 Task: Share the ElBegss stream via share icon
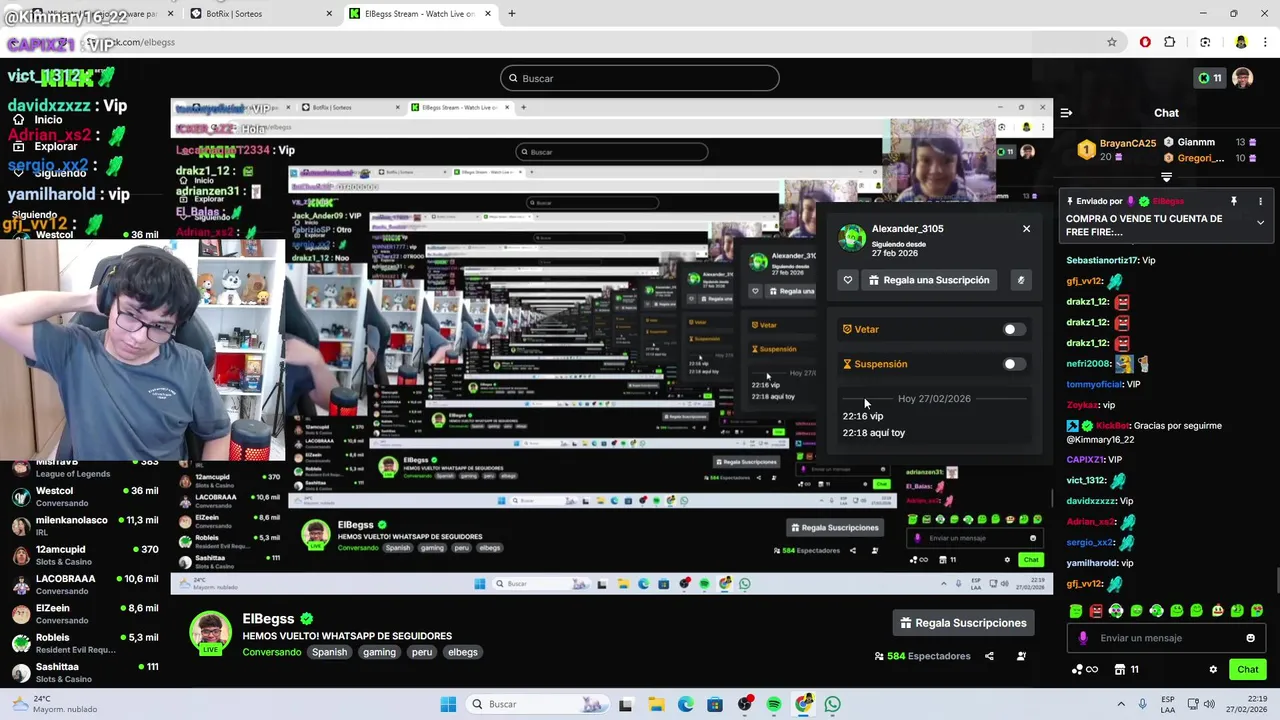click(x=989, y=656)
